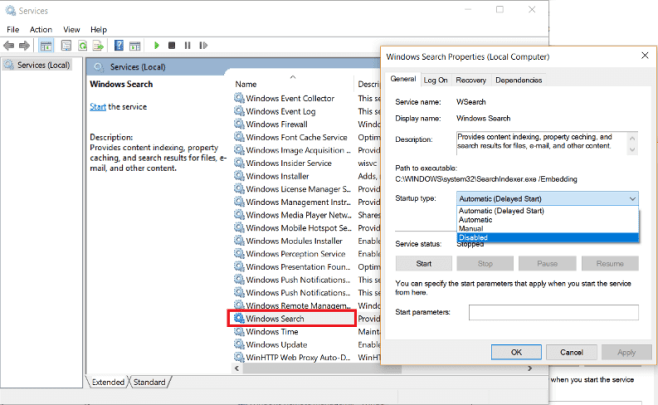658x405 pixels.
Task: Click the services list right scroll arrow
Action: 530,368
